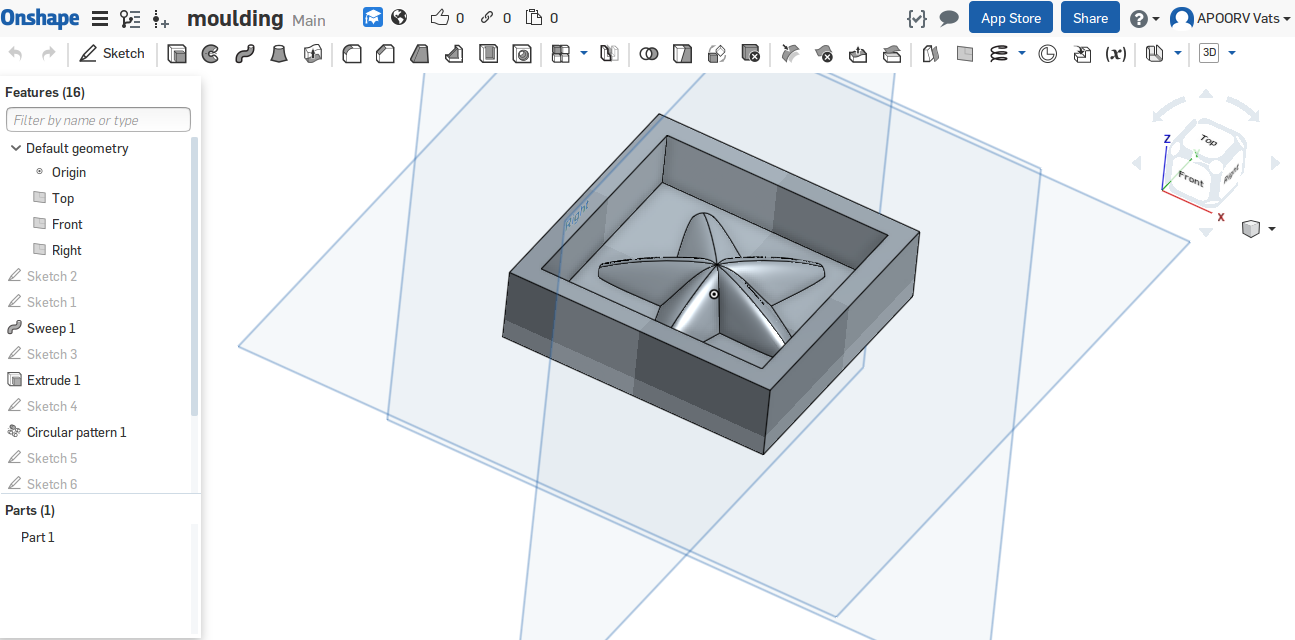Select the Derived tool
The width and height of the screenshot is (1295, 640).
coord(1082,54)
